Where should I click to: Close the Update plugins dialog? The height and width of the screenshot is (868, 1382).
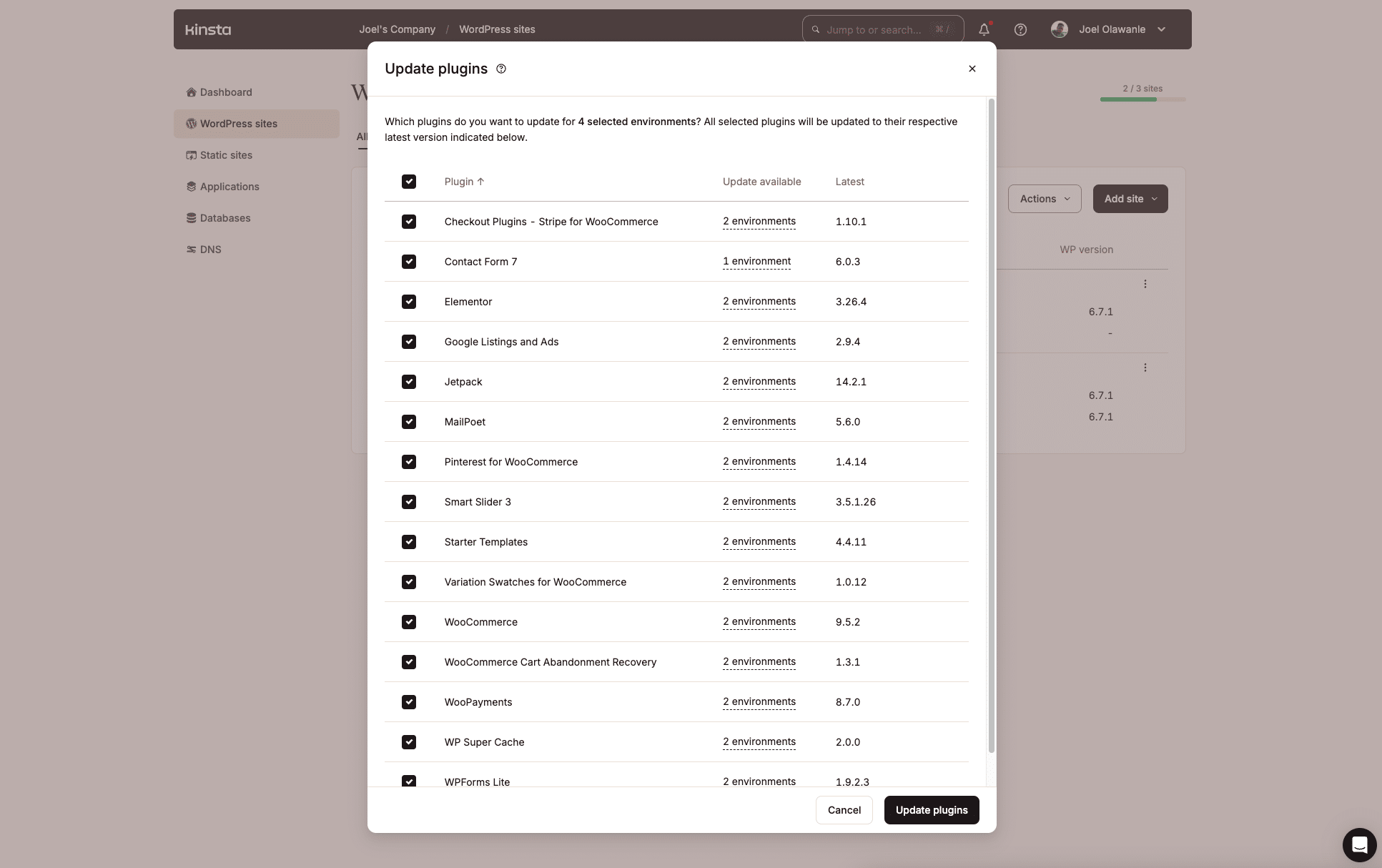click(x=972, y=69)
